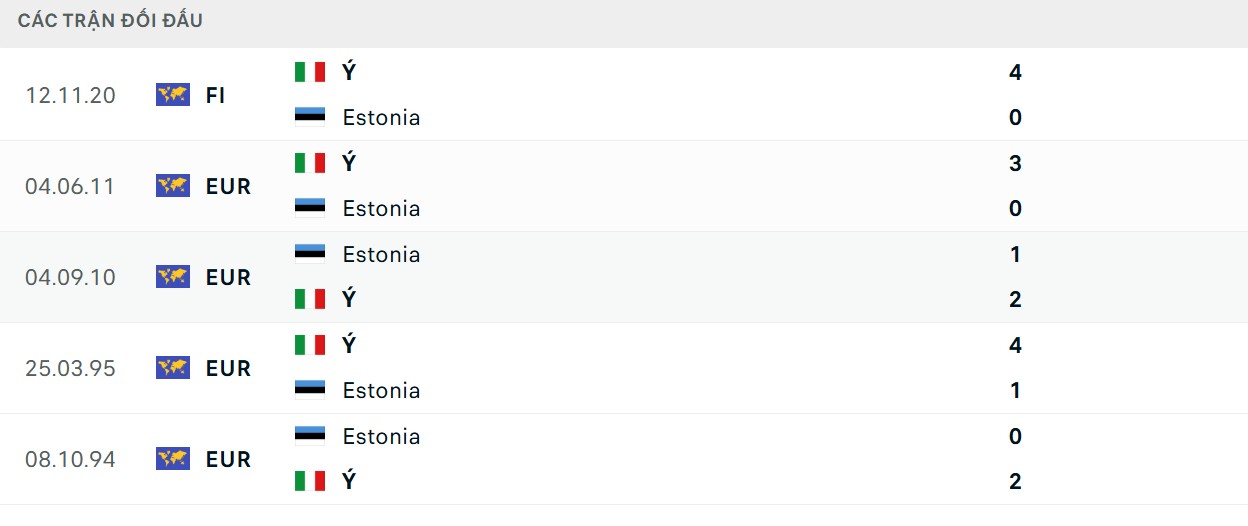This screenshot has height=526, width=1248.
Task: Open the match dated 08.10.94
Action: click(x=70, y=460)
